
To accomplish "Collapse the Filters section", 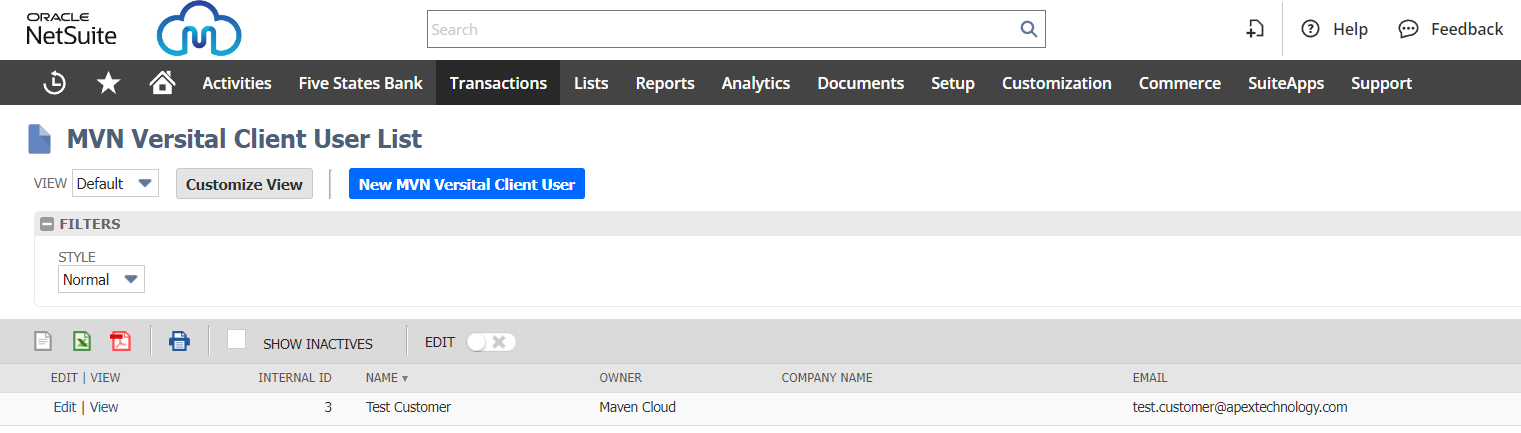I will [x=47, y=225].
